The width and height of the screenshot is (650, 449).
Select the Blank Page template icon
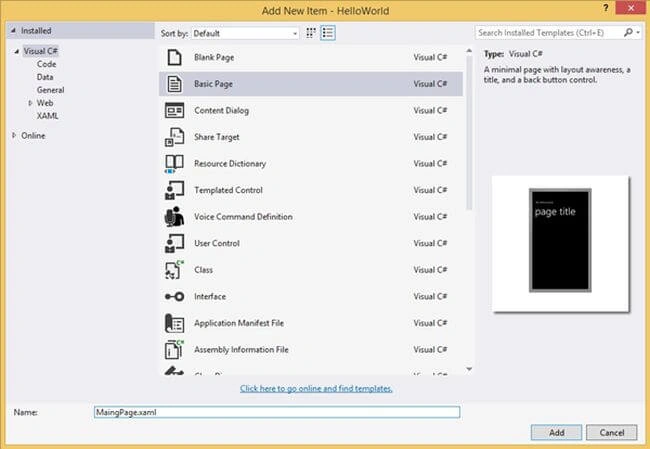tap(174, 57)
